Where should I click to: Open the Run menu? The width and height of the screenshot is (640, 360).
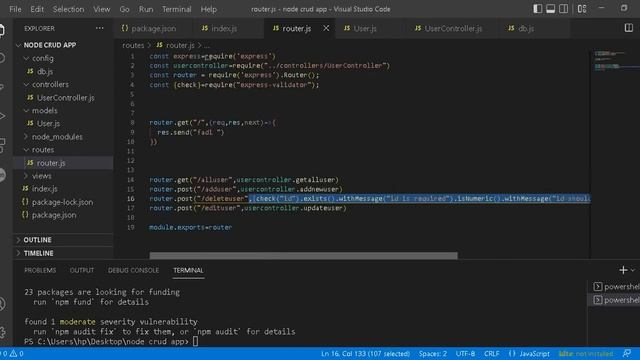[x=146, y=9]
